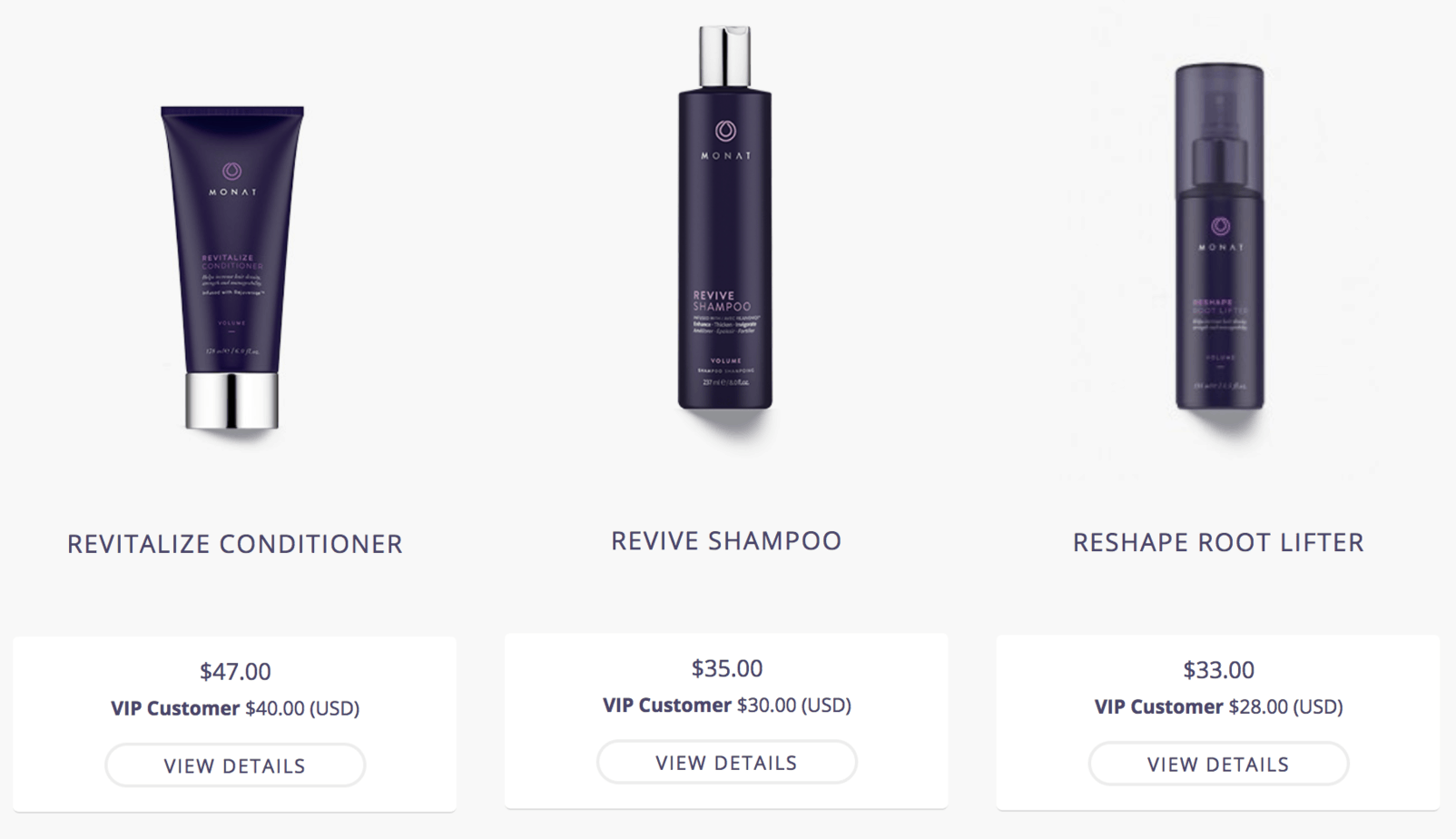The width and height of the screenshot is (1456, 839).
Task: Click the $35.00 shampoo price
Action: [x=727, y=668]
